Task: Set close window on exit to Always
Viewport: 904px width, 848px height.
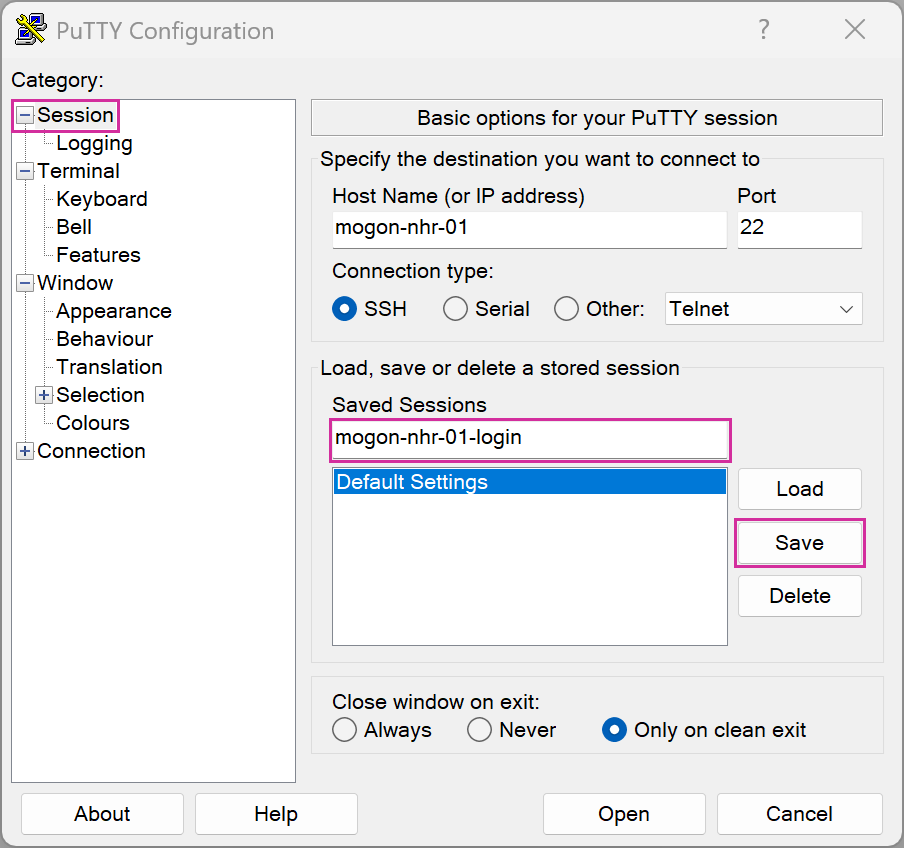Action: [x=345, y=730]
